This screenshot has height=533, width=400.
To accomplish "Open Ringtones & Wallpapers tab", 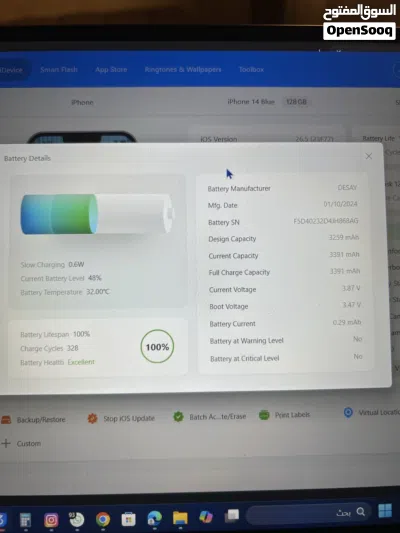I will pyautogui.click(x=183, y=69).
